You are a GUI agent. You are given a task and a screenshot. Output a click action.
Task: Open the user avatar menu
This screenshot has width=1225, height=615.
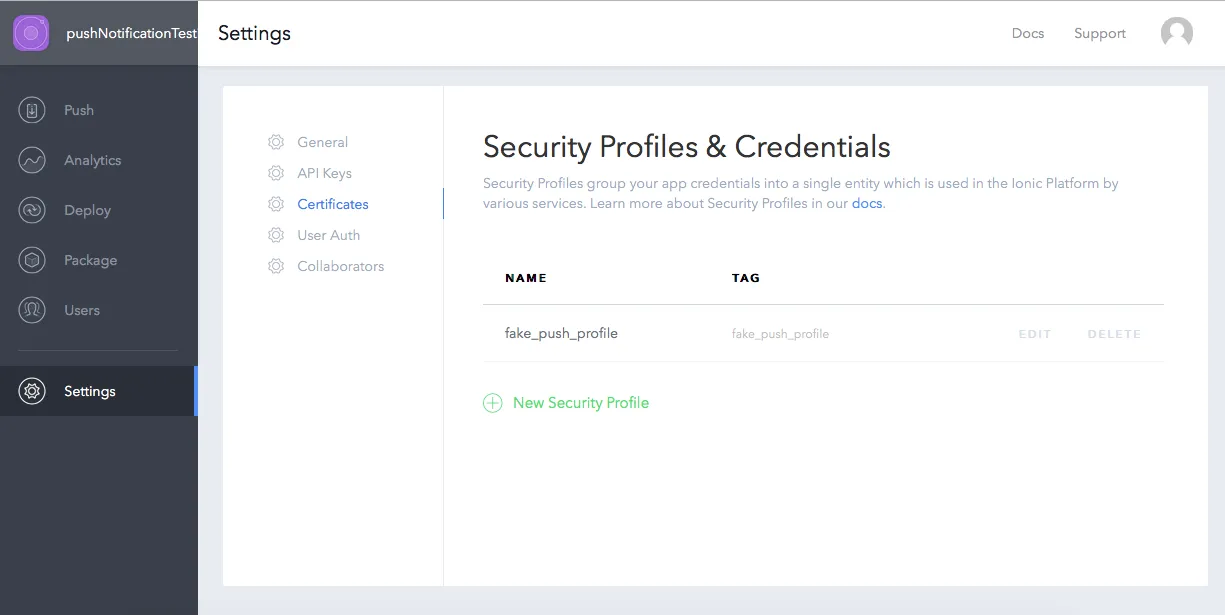point(1176,33)
